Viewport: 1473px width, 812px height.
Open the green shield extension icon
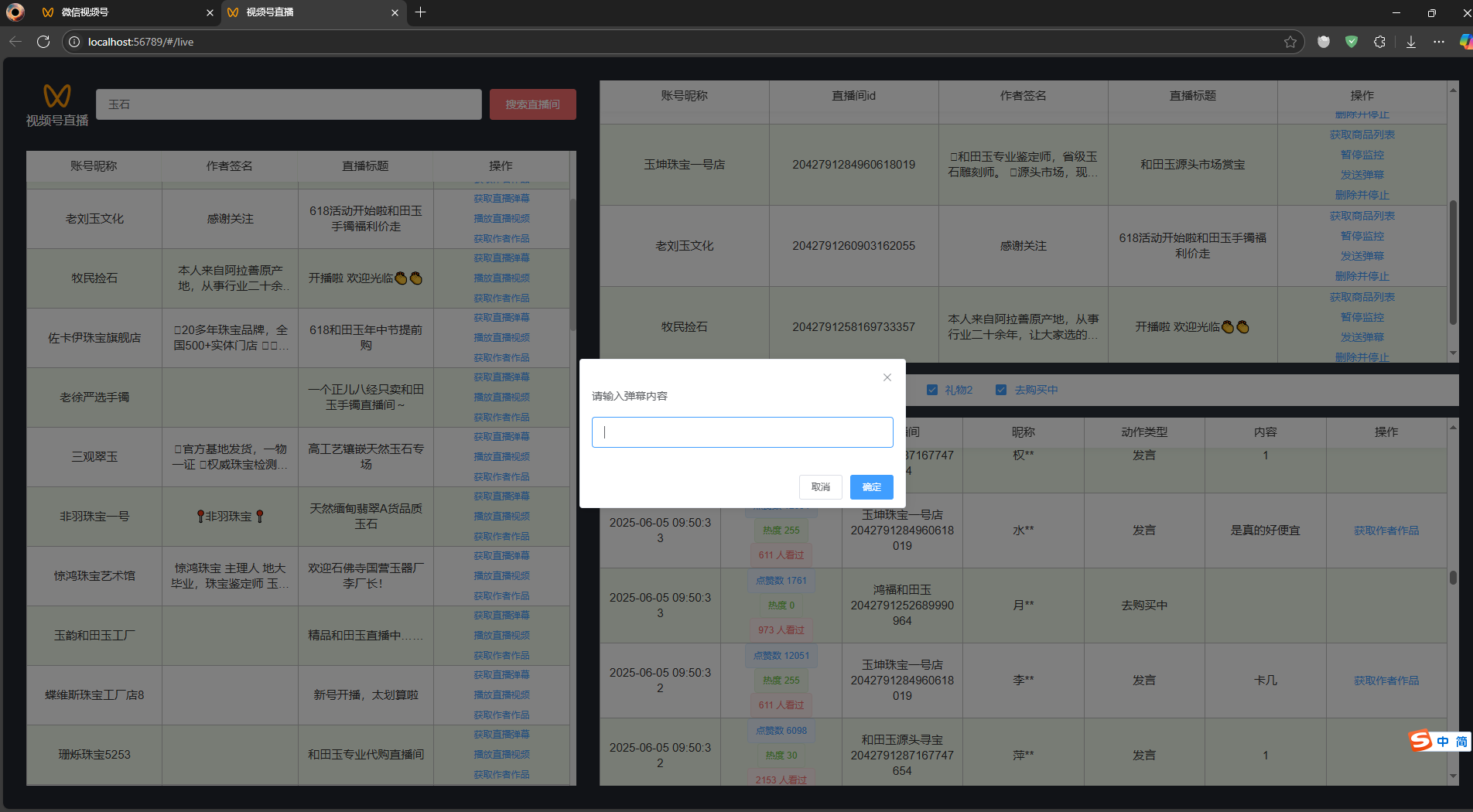(1352, 42)
